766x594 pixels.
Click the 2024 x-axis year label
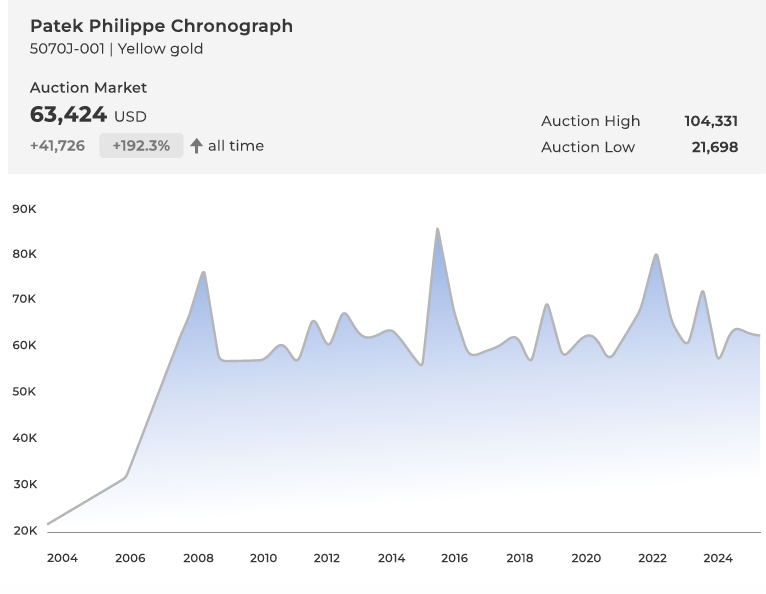[718, 558]
